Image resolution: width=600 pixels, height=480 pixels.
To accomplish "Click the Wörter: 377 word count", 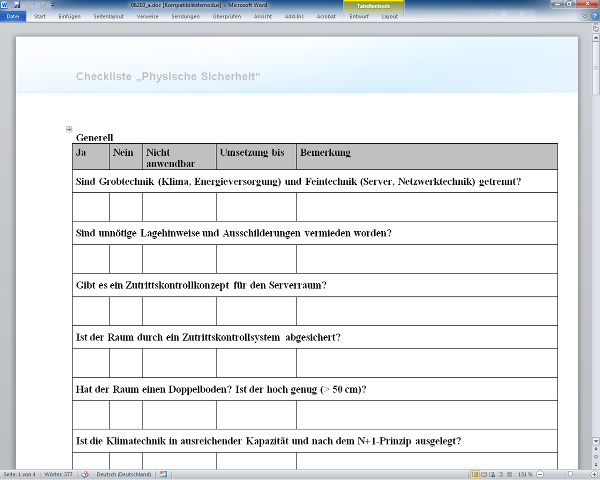I will click(60, 474).
